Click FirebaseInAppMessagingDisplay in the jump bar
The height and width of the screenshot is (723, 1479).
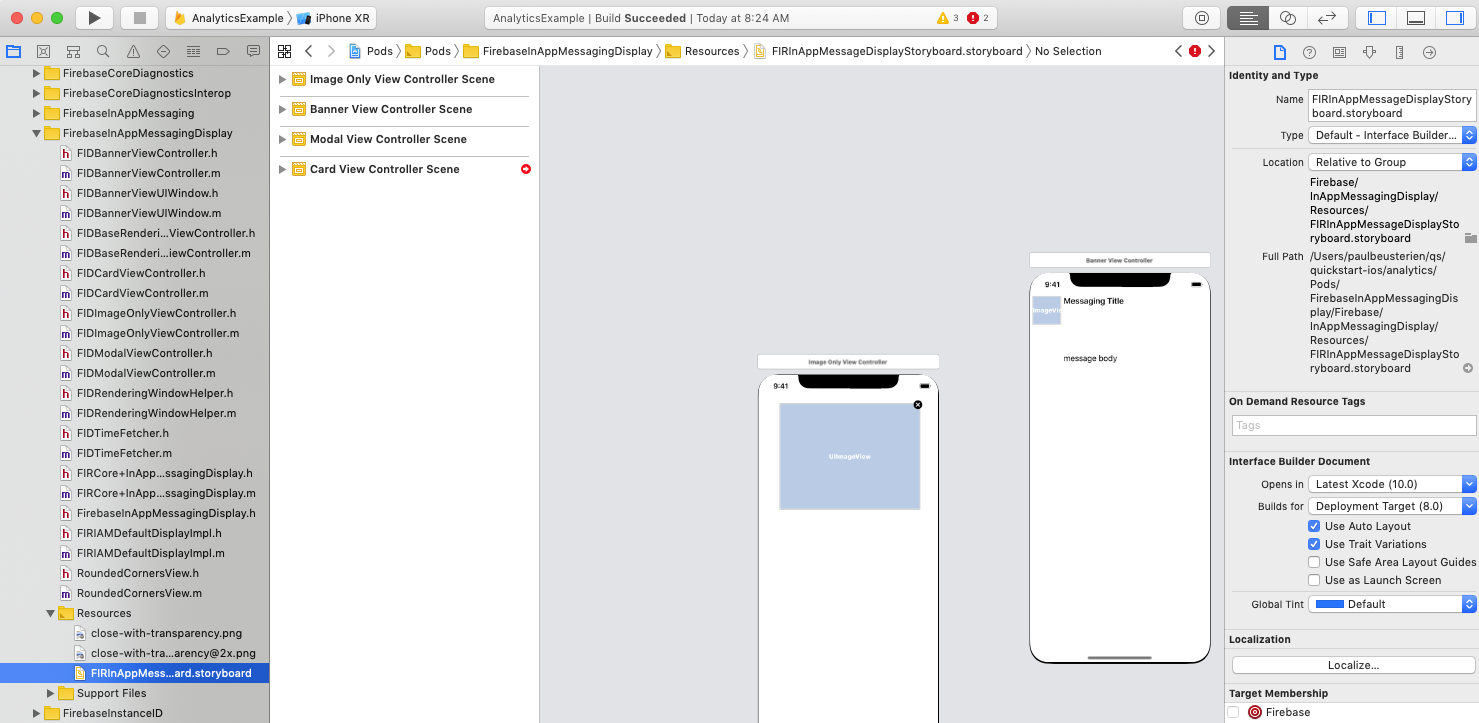[x=558, y=51]
